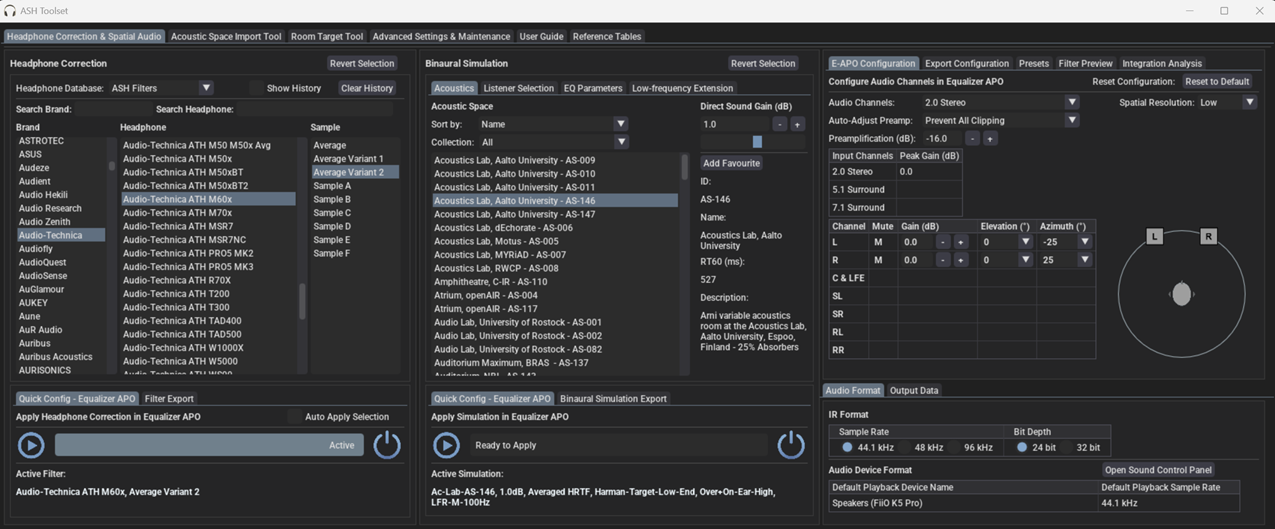Toggle the headphone correction power icon
Image resolution: width=1275 pixels, height=529 pixels.
point(387,445)
